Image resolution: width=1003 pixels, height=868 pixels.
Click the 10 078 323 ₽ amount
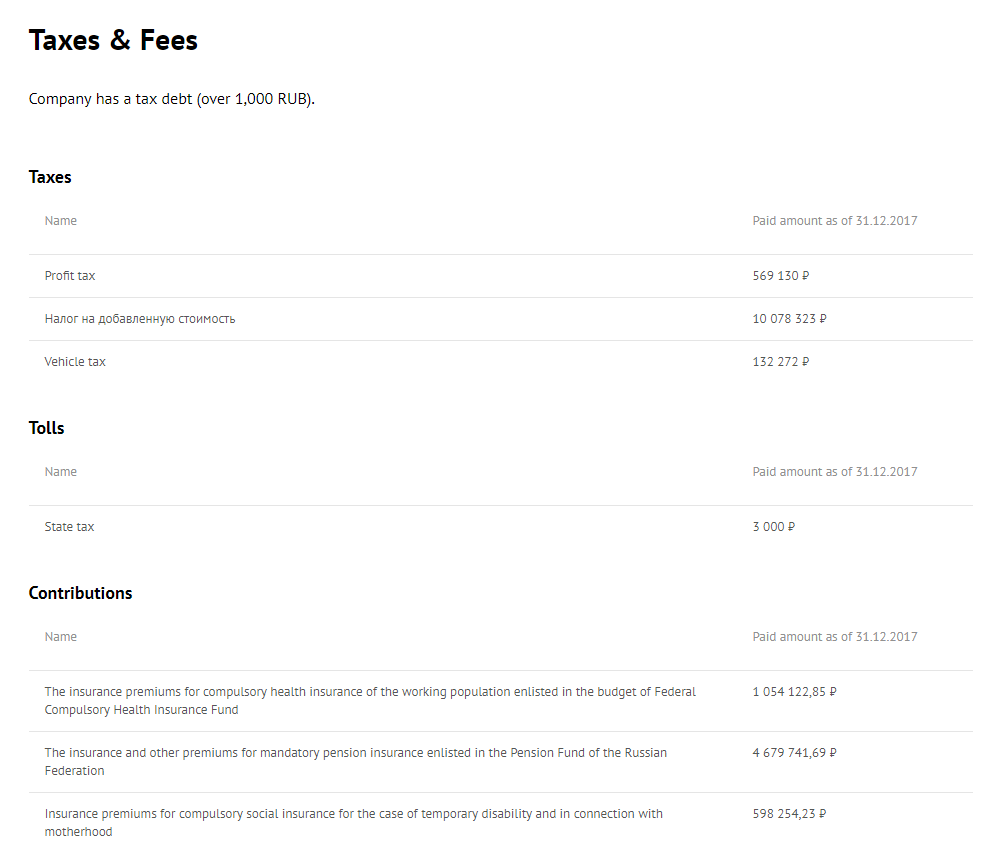(789, 319)
